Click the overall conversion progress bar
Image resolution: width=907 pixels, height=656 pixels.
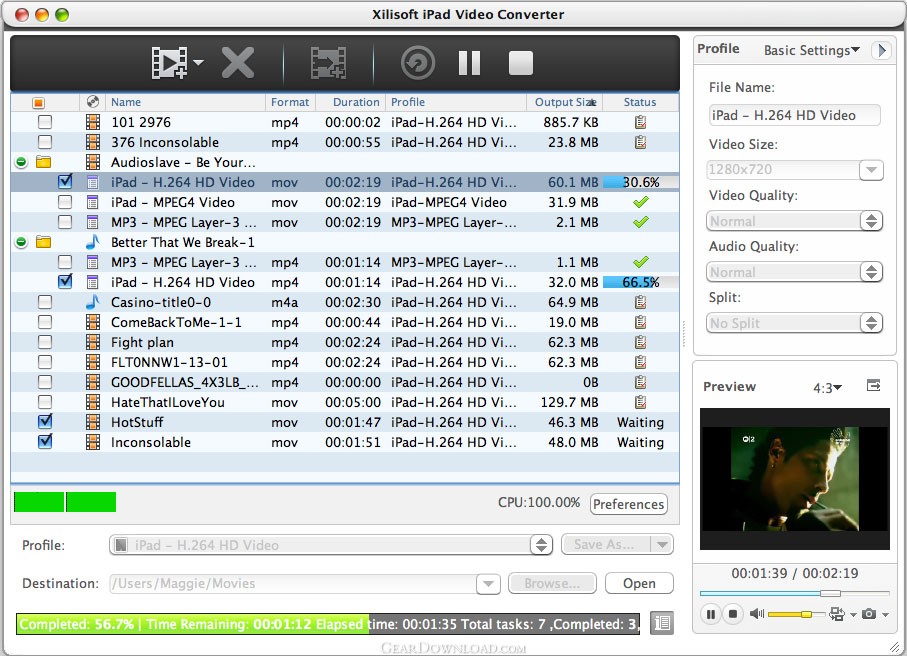click(x=329, y=624)
